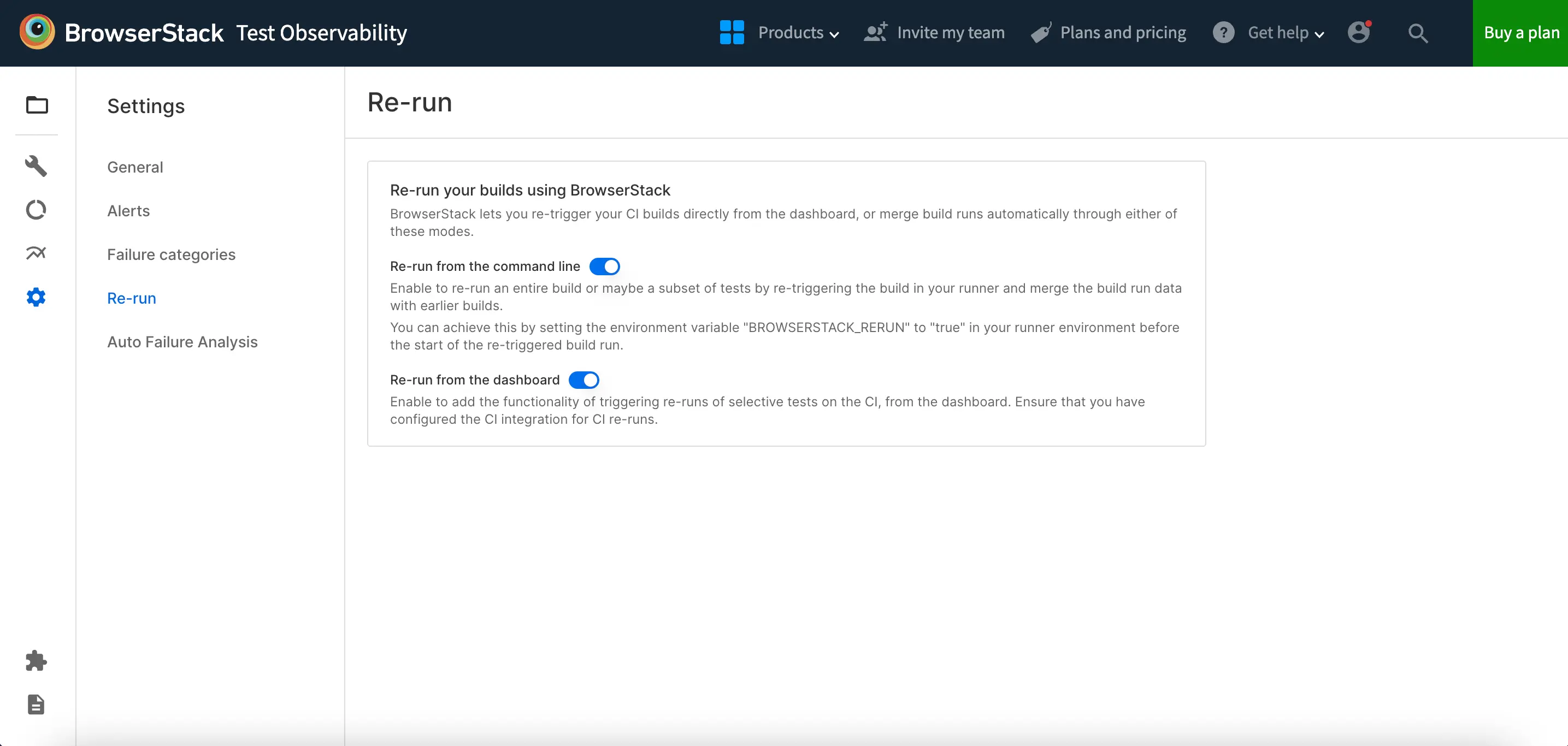Screen dimensions: 1568x746
Task: Click the question mark help icon
Action: [x=1223, y=32]
